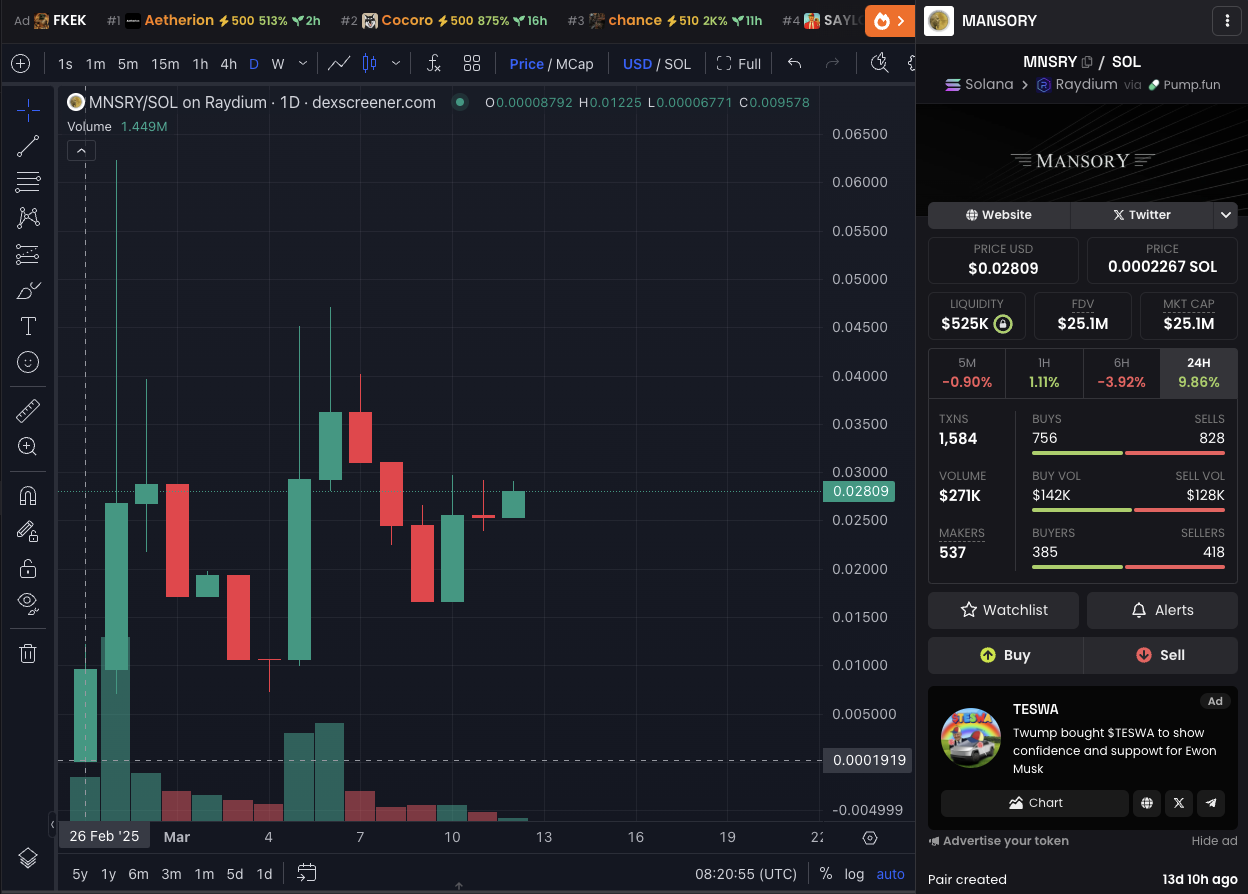Open chart settings hexagon gear icon
This screenshot has height=894, width=1248.
click(869, 837)
